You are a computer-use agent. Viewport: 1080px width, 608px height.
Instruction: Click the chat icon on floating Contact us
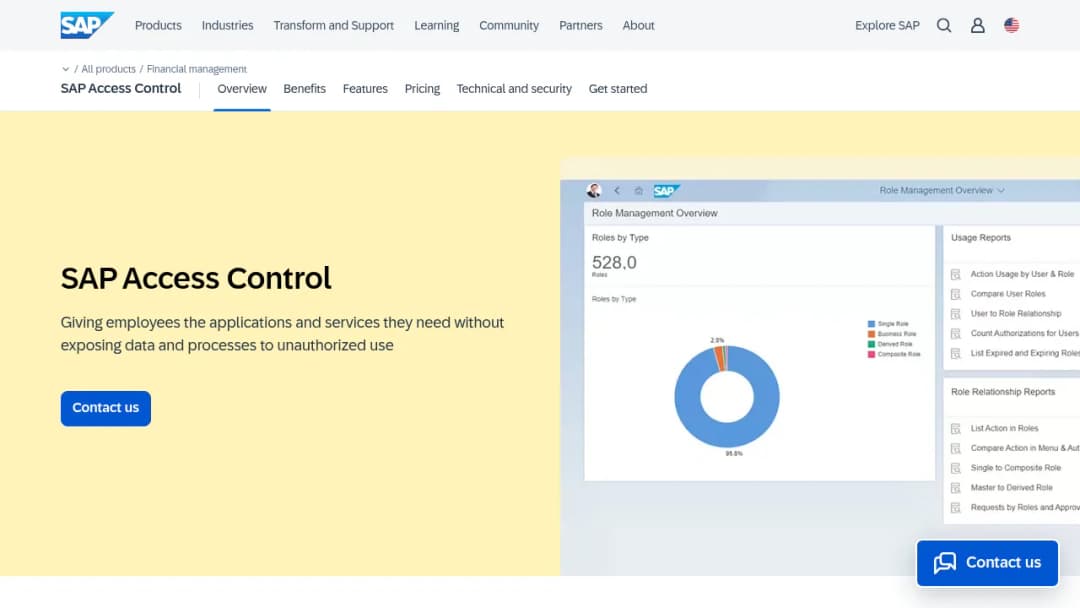pyautogui.click(x=945, y=563)
